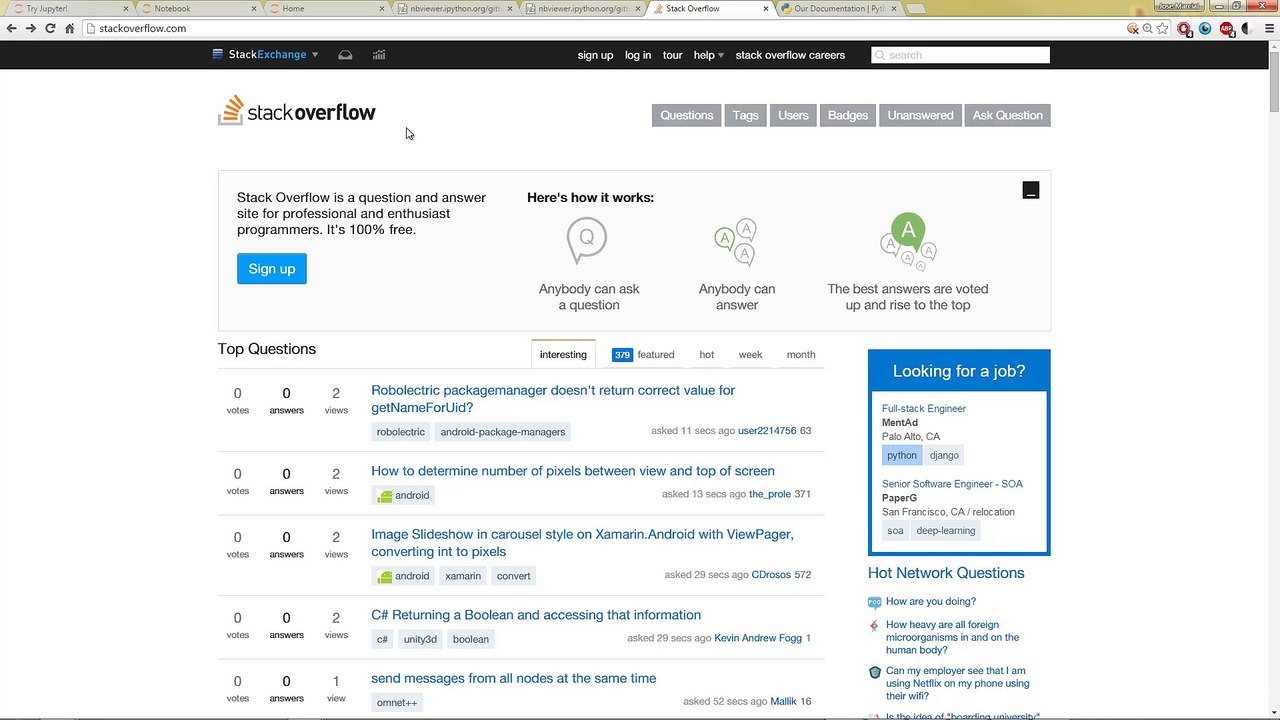Click the django job tag
The width and height of the screenshot is (1280, 720).
coord(944,455)
